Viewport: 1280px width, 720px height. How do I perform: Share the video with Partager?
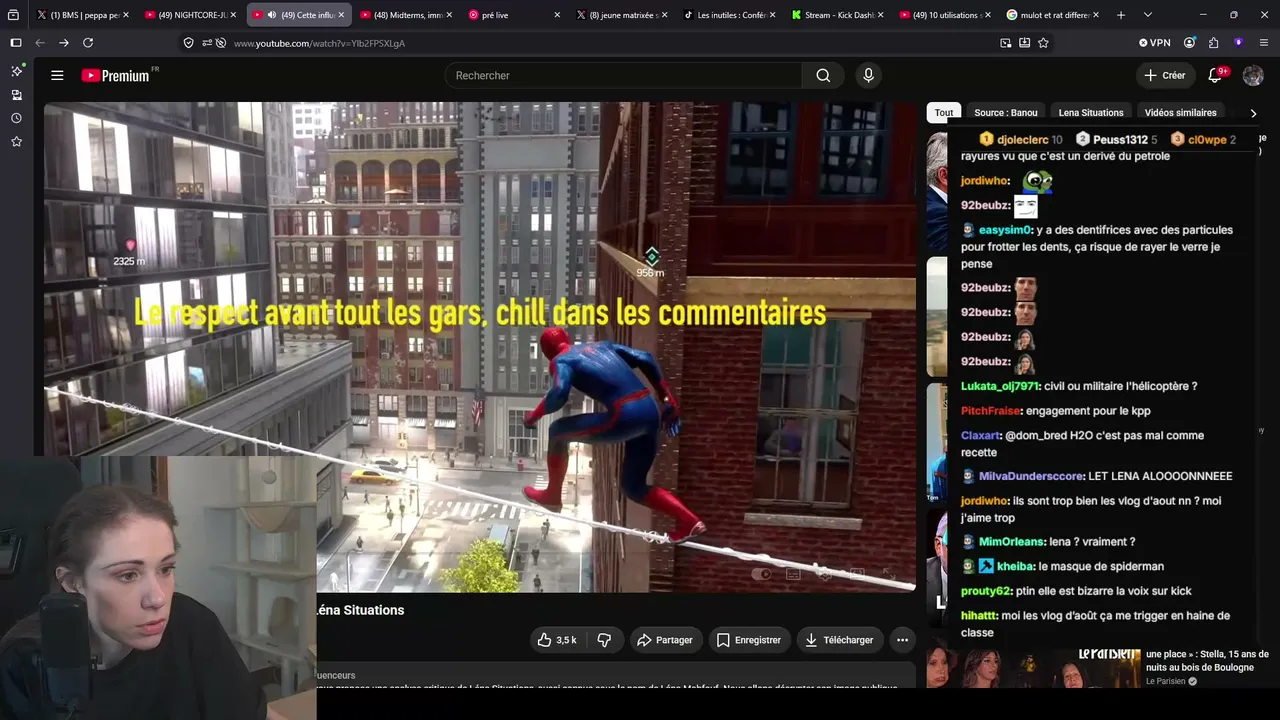[665, 640]
